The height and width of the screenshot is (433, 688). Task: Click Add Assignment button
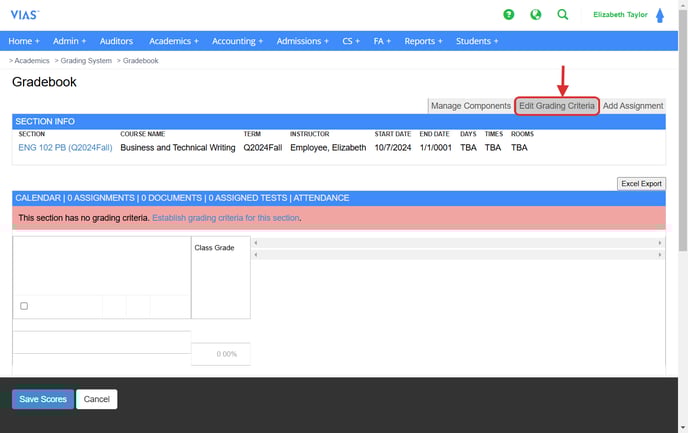point(633,106)
